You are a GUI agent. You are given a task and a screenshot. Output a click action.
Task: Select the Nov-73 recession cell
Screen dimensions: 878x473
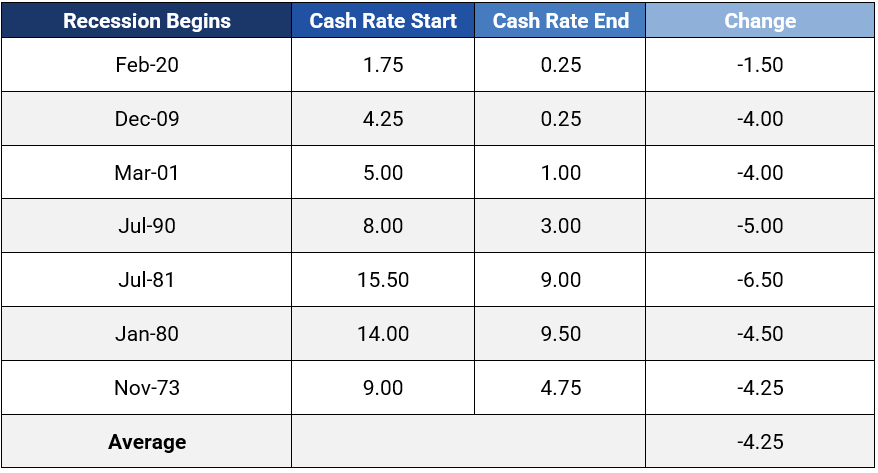pyautogui.click(x=147, y=388)
